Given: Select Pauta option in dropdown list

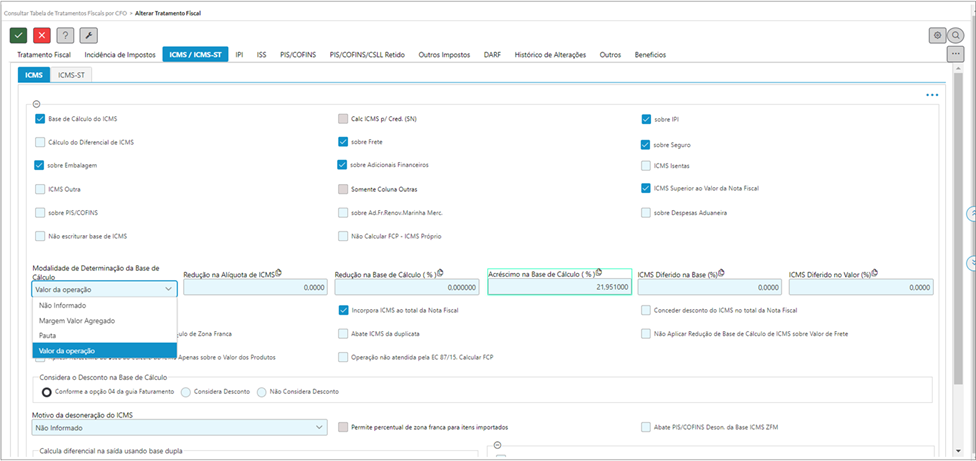Looking at the screenshot, I should 45,336.
